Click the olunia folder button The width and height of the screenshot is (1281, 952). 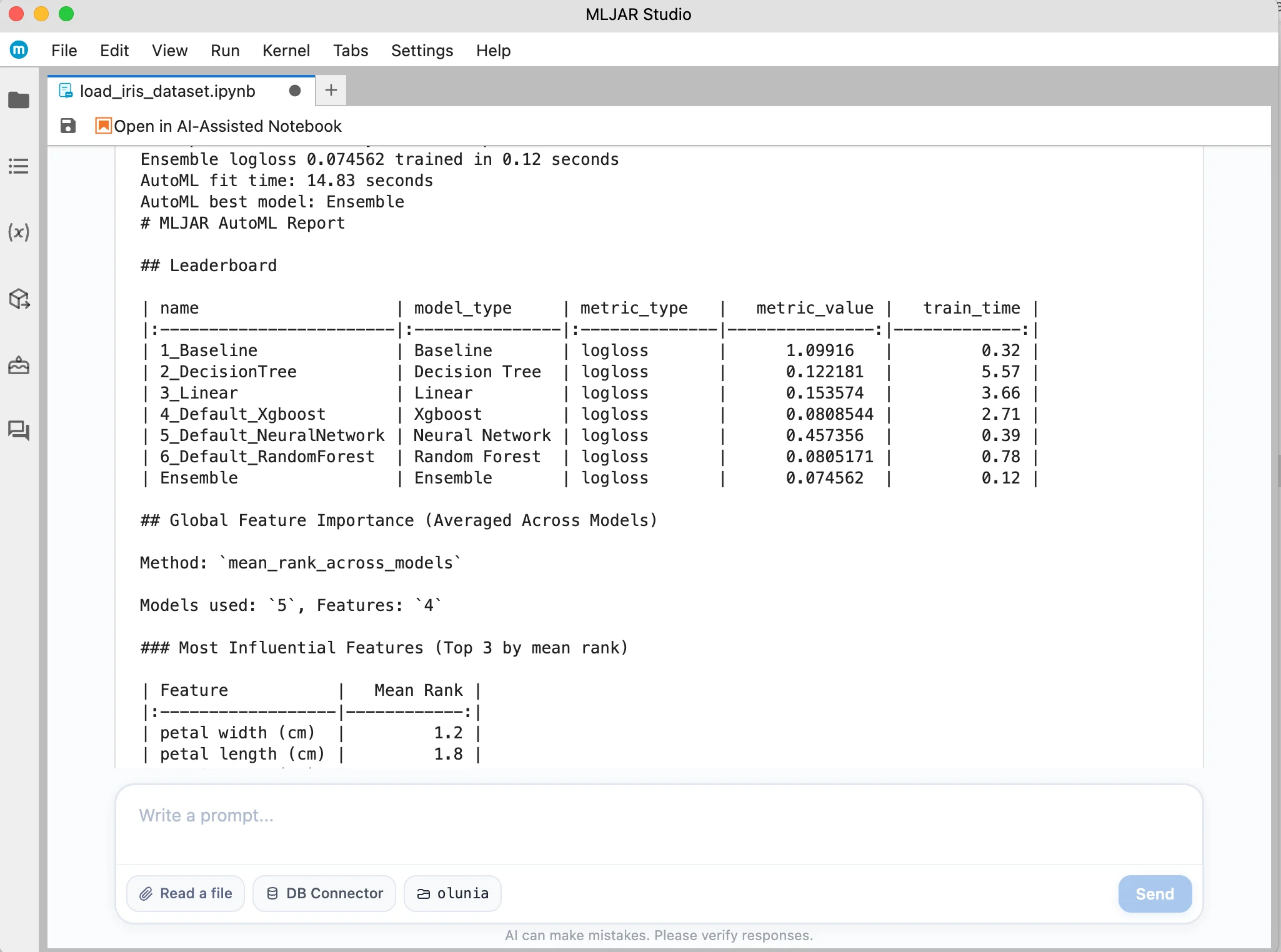(x=452, y=893)
